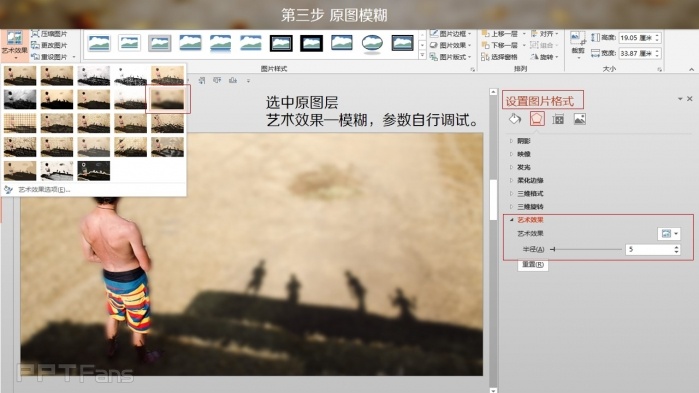
Task: Click the radius value stepper arrows
Action: pos(677,250)
